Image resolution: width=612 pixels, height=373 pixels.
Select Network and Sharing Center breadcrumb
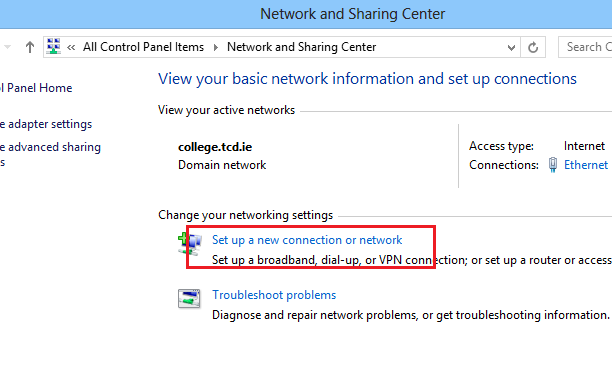(x=301, y=47)
